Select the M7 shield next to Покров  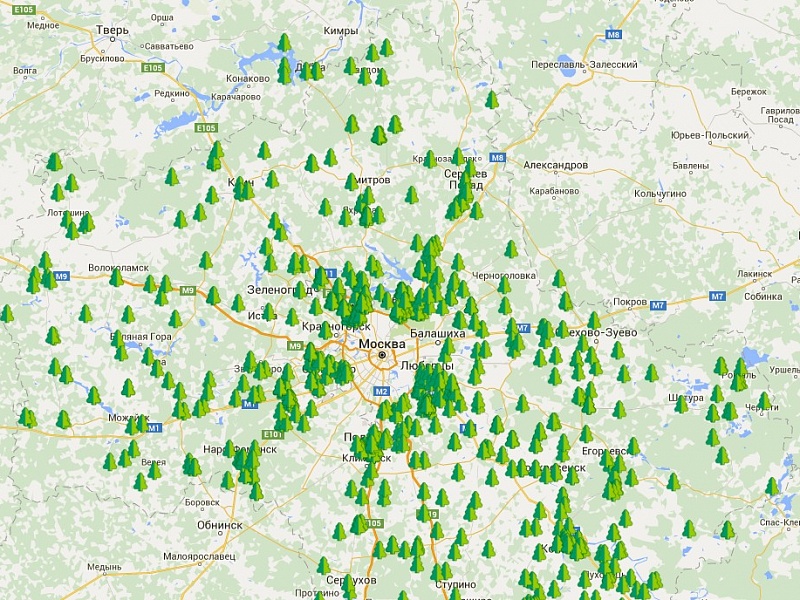(658, 305)
